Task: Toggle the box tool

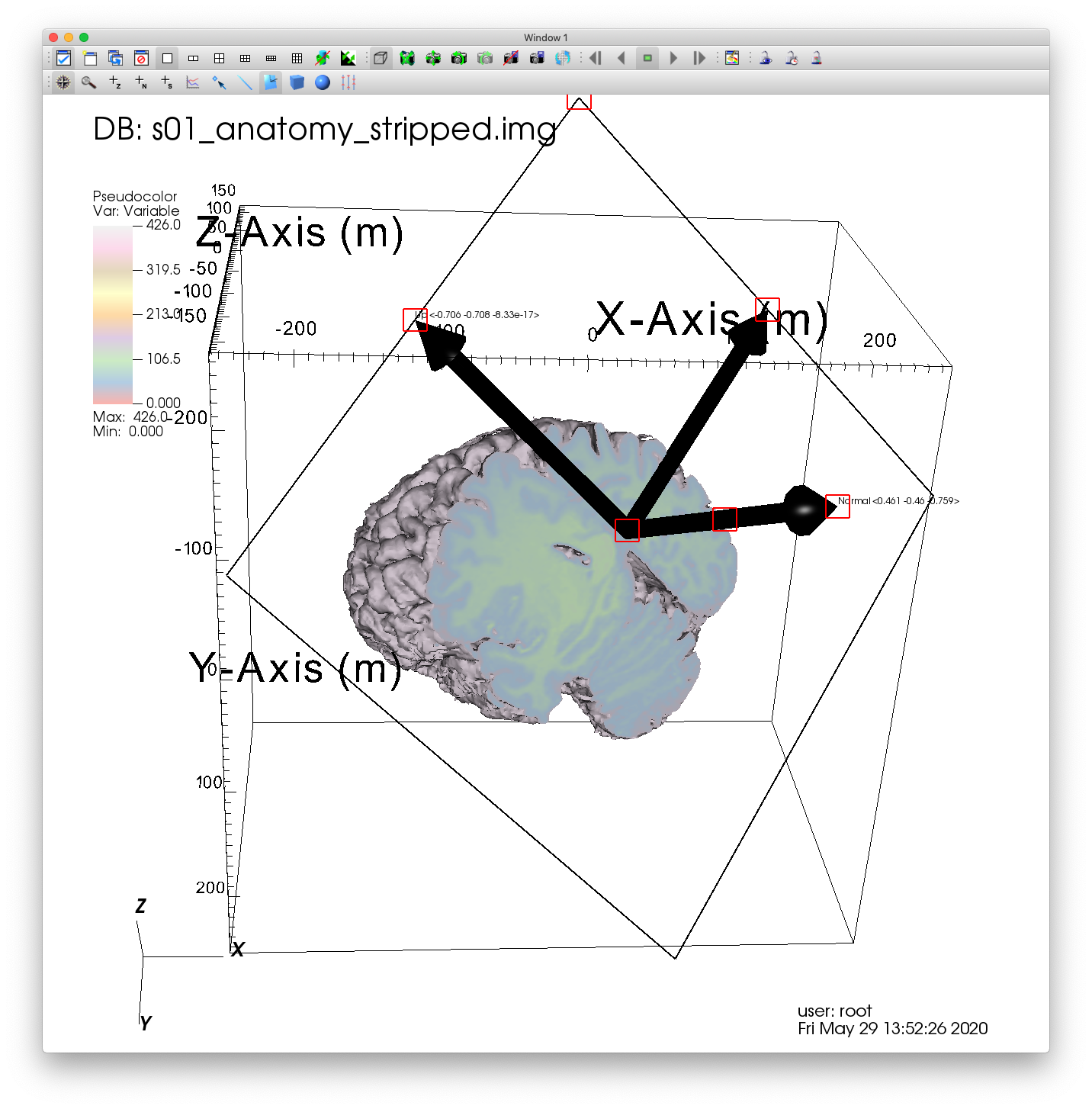Action: click(x=297, y=82)
